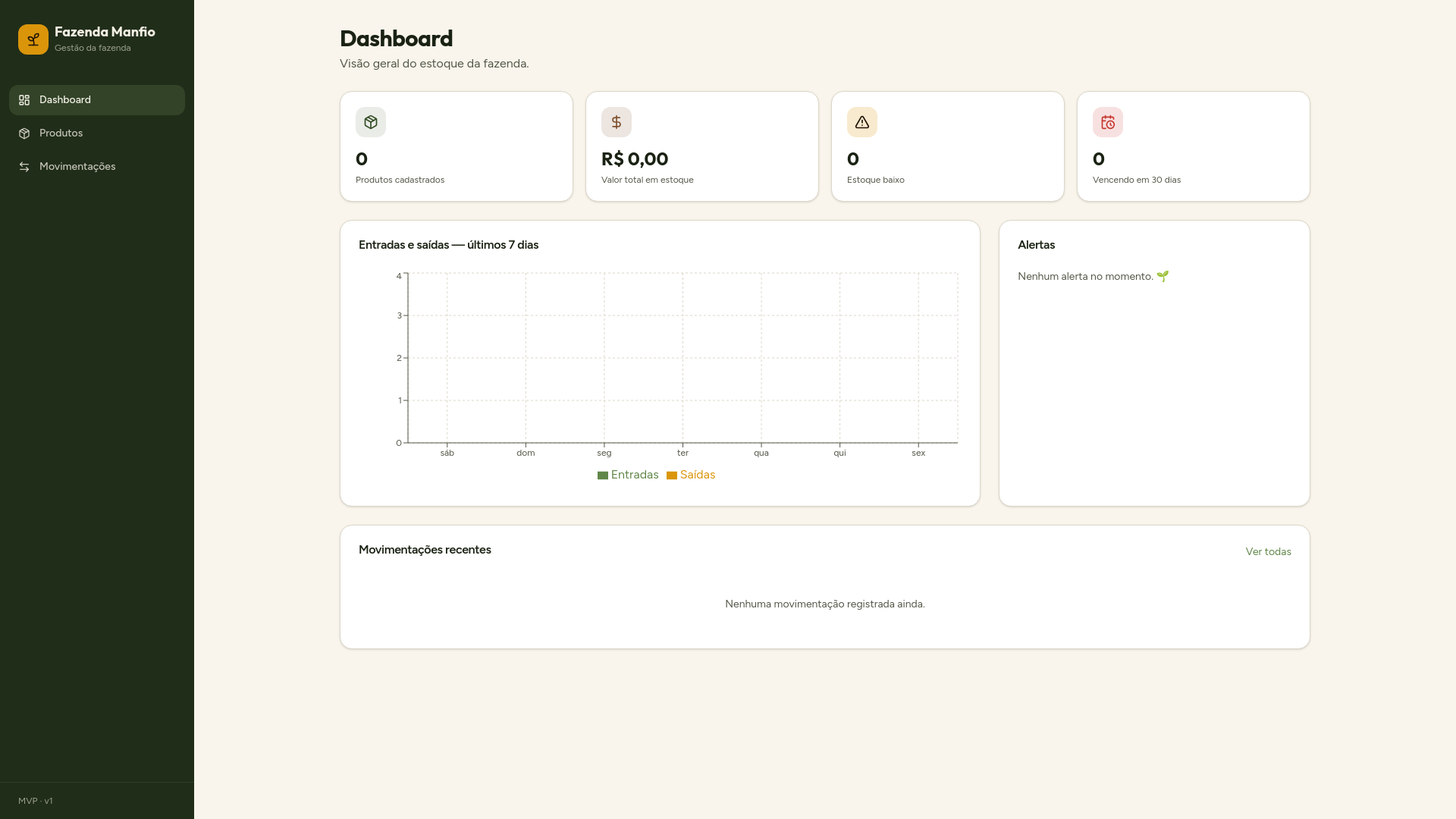Open the Produtos menu item
Image resolution: width=1456 pixels, height=819 pixels.
[97, 133]
